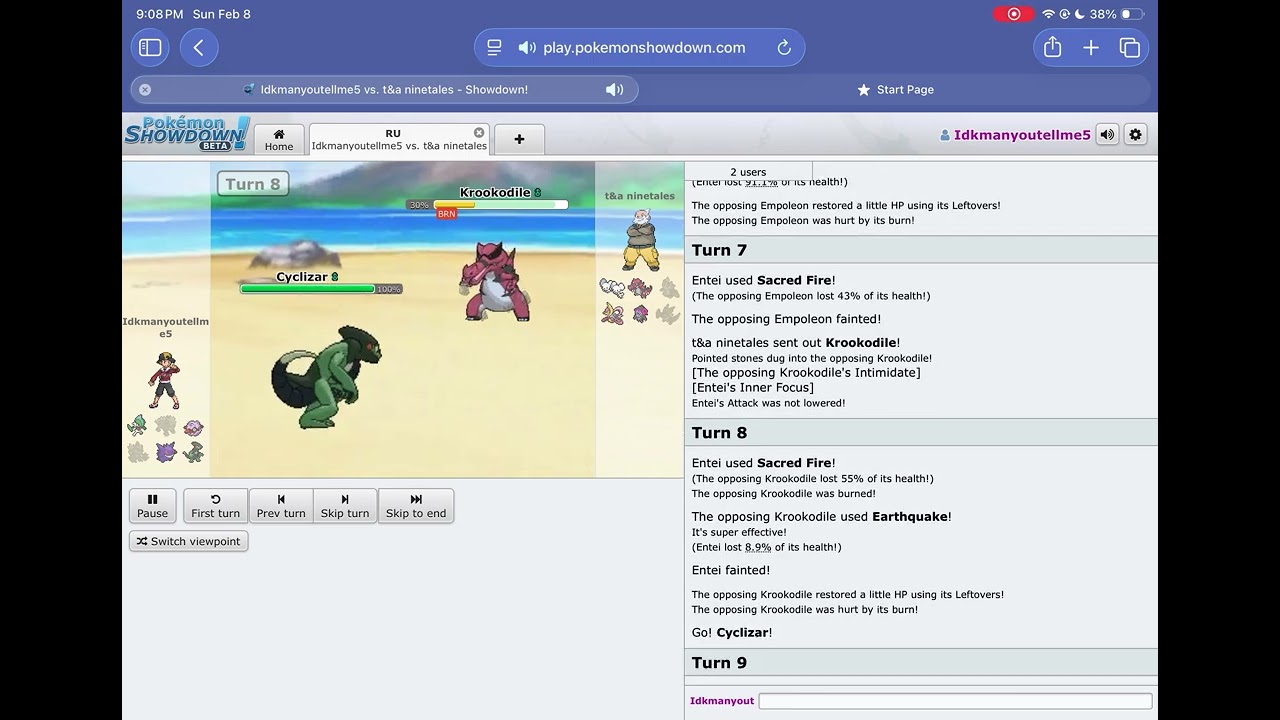This screenshot has height=720, width=1280.
Task: Toggle Showdown sound volume button
Action: coord(1107,134)
